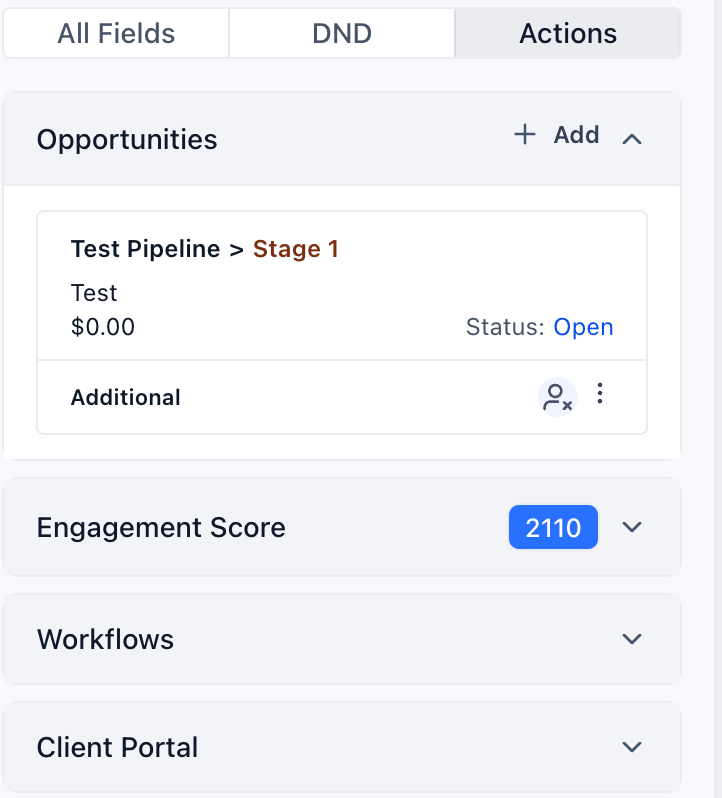Viewport: 722px width, 798px height.
Task: Click the Opportunities section heading
Action: click(x=127, y=139)
